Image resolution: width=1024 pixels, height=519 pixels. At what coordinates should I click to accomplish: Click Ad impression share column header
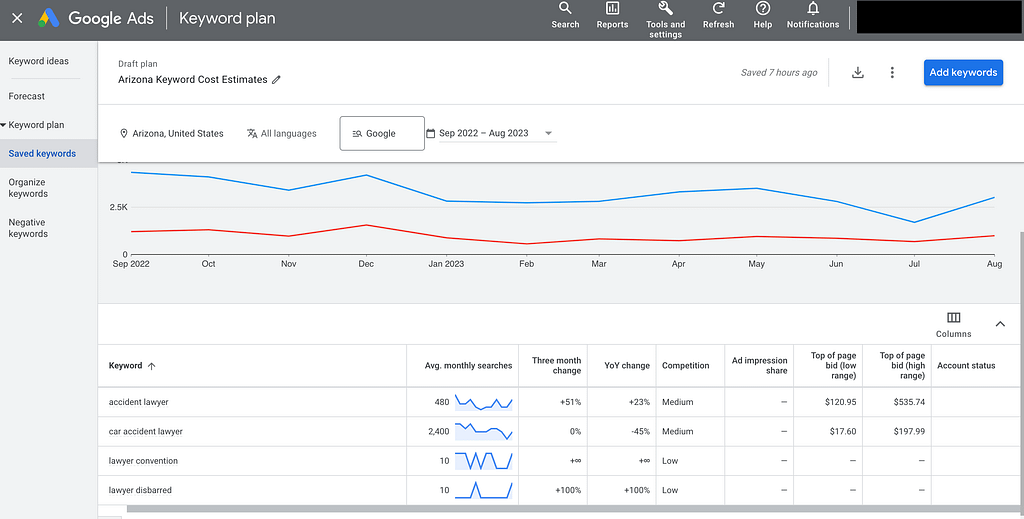pos(760,366)
